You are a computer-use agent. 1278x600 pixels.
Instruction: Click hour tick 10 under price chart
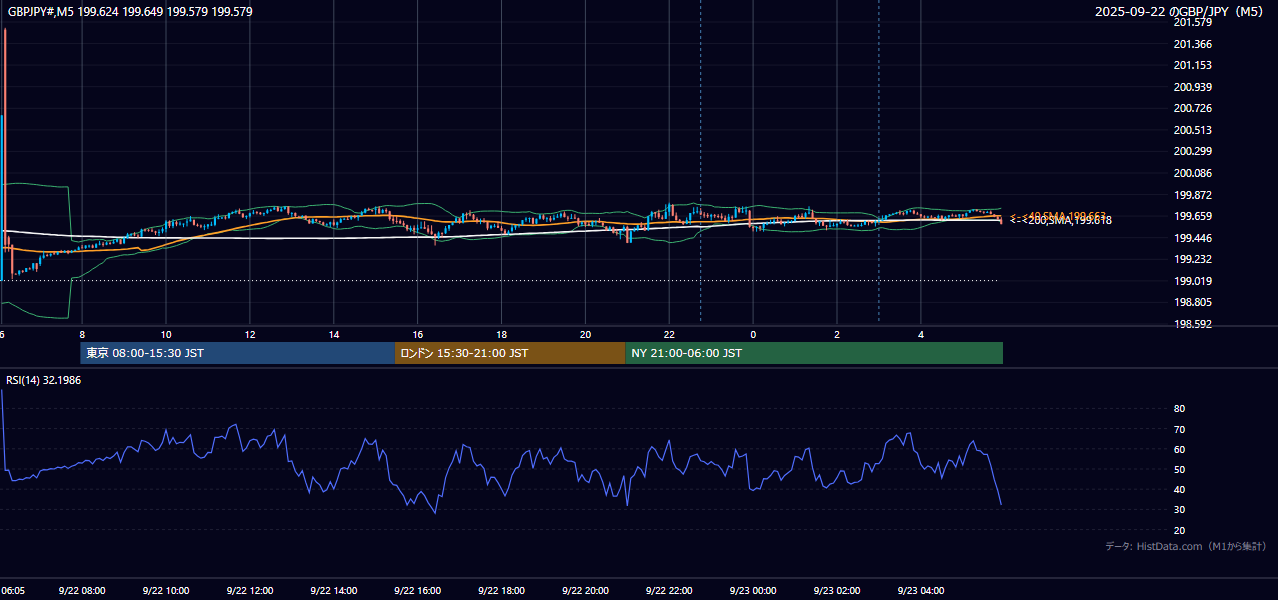tap(166, 334)
